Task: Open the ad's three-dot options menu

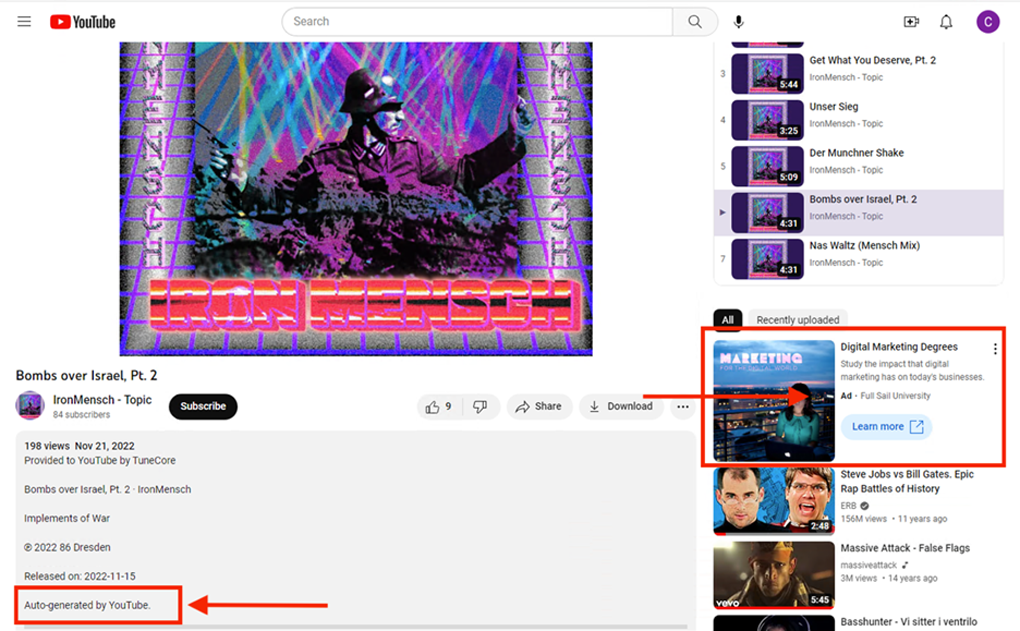Action: pyautogui.click(x=994, y=349)
